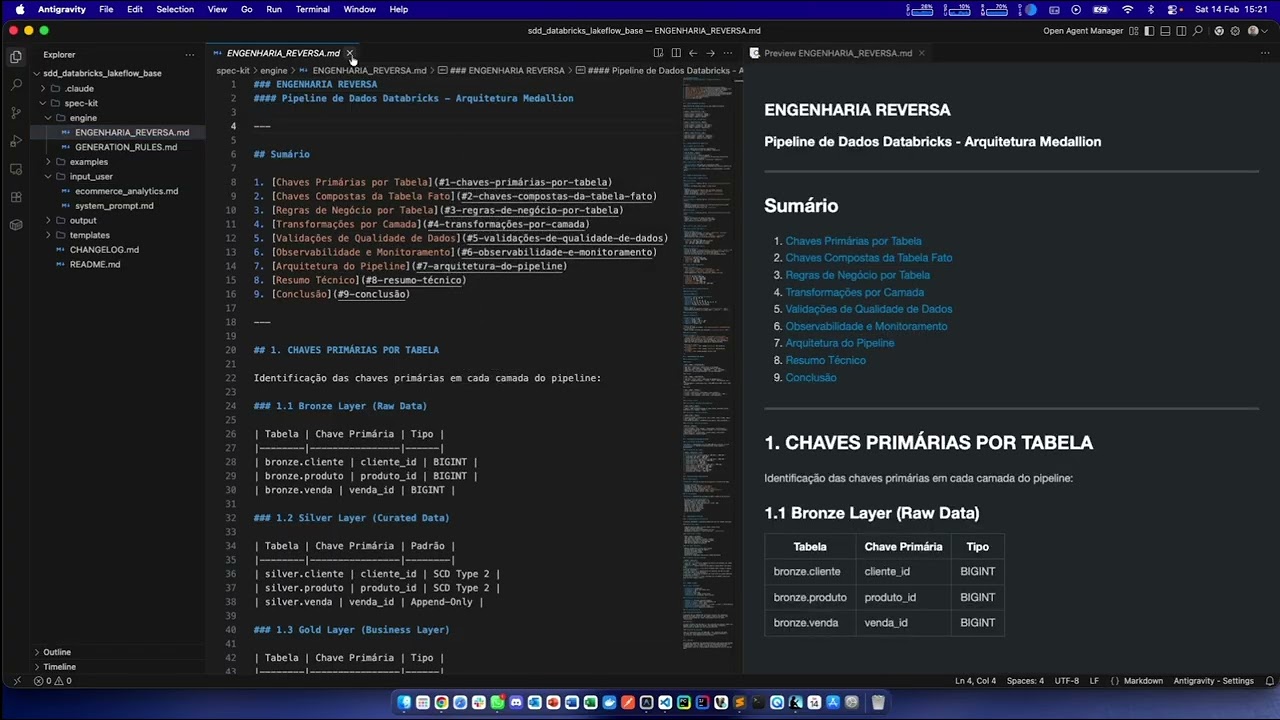Viewport: 1280px width, 720px height.
Task: Select the ENGENHARIA_REVERSA.md editor tab
Action: [x=283, y=53]
